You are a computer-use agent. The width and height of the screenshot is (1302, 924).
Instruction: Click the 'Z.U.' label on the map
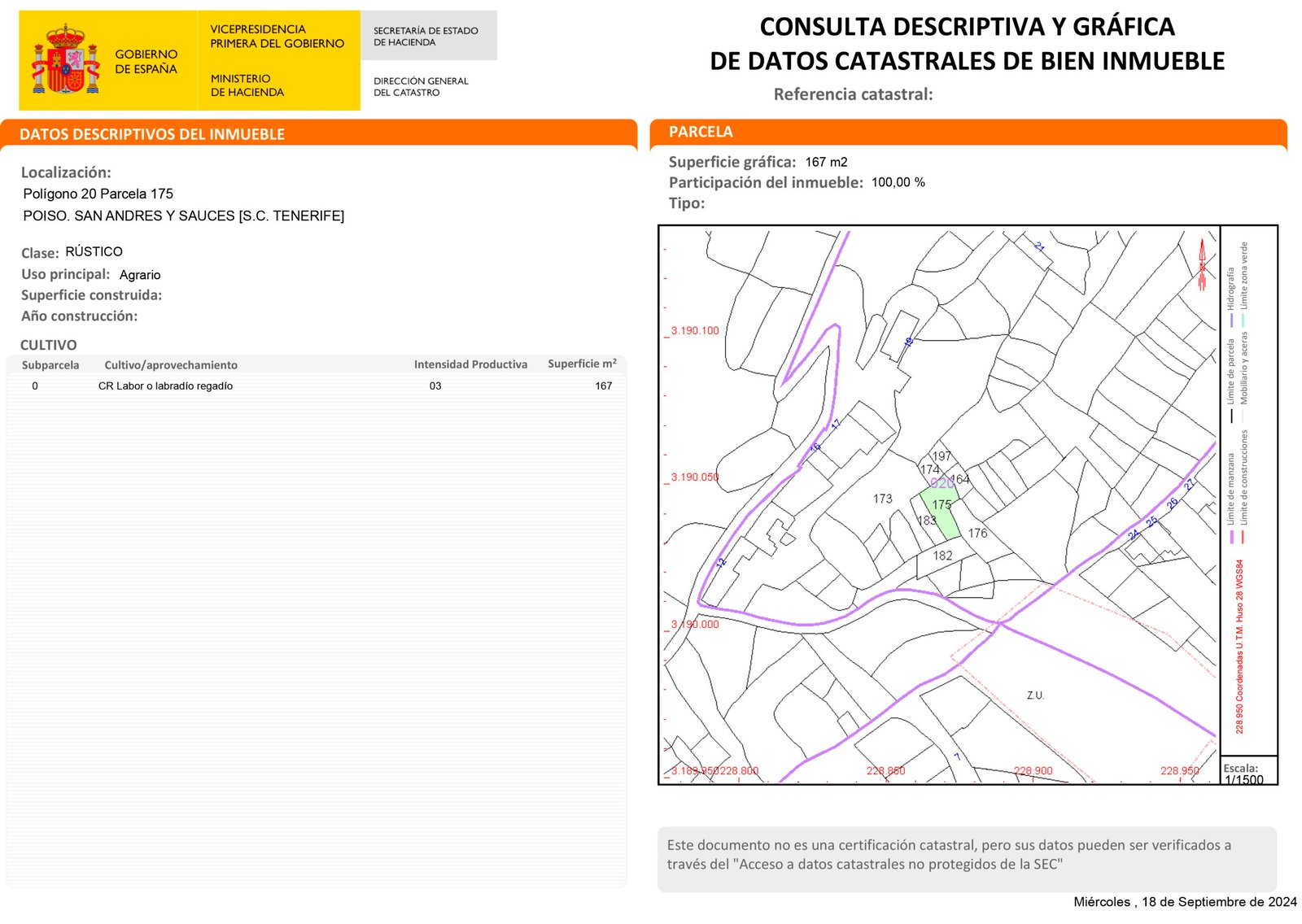pyautogui.click(x=1035, y=695)
